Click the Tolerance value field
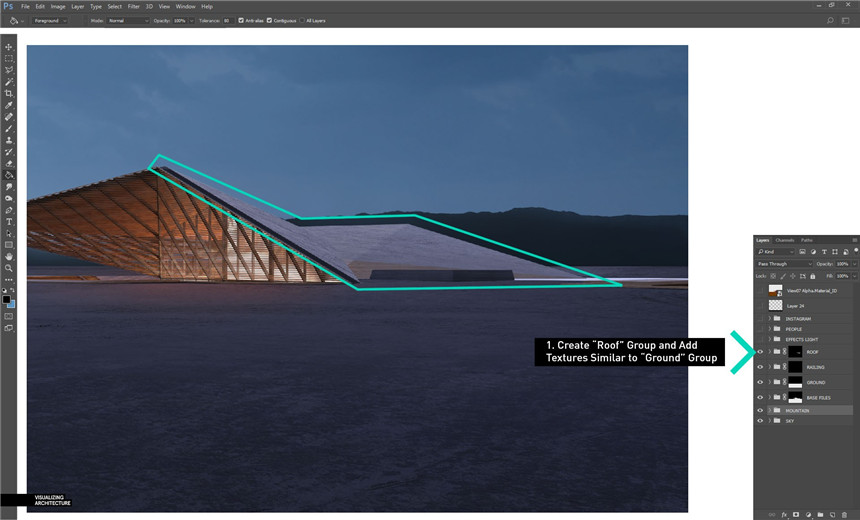This screenshot has height=520, width=860. pos(228,20)
